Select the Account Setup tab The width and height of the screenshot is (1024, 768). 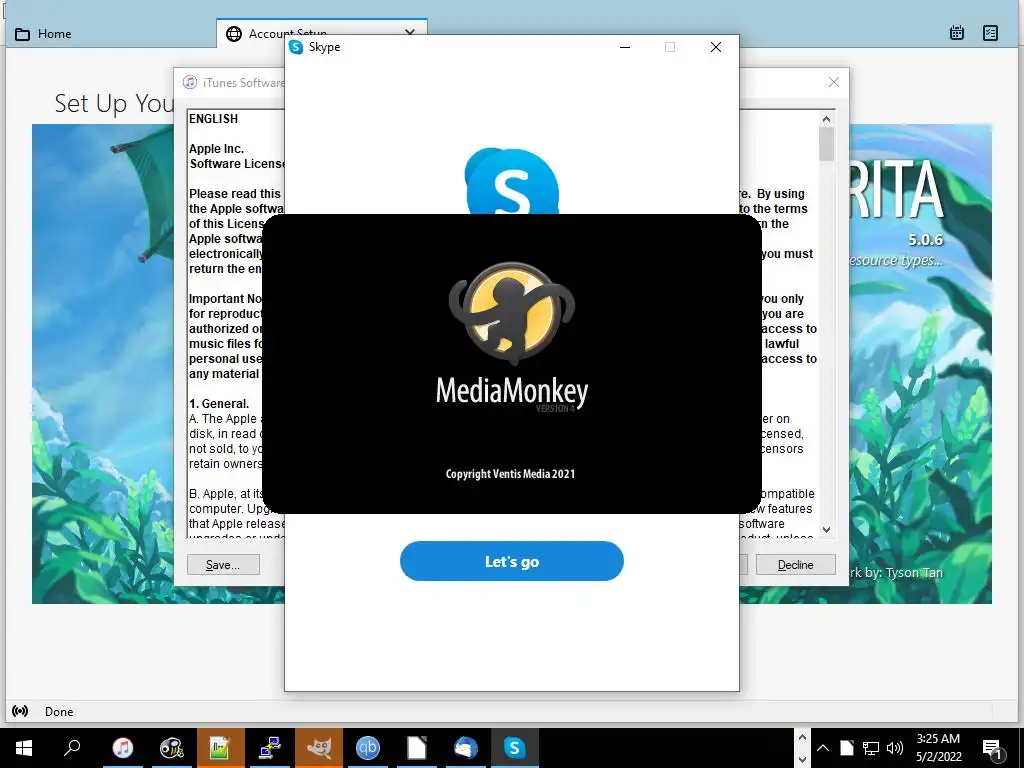[x=322, y=33]
